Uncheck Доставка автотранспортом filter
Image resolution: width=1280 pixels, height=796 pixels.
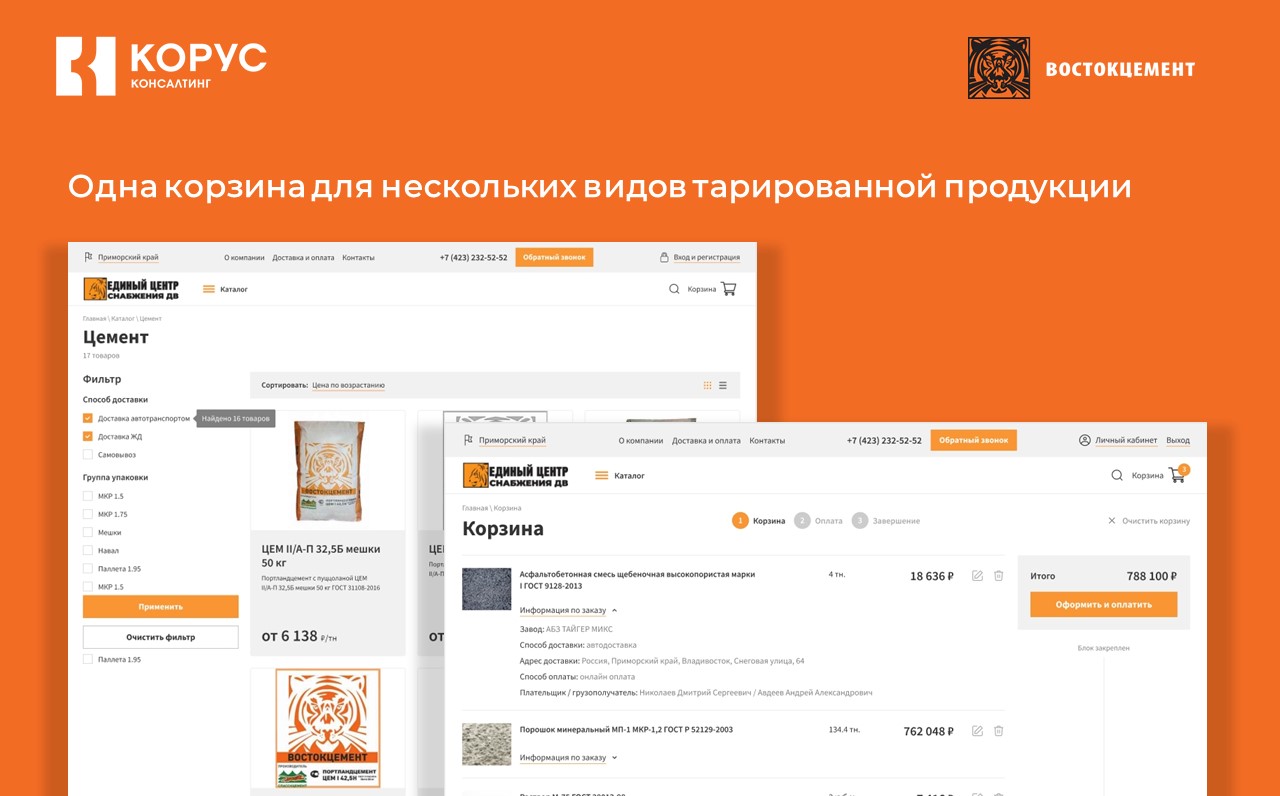click(88, 418)
